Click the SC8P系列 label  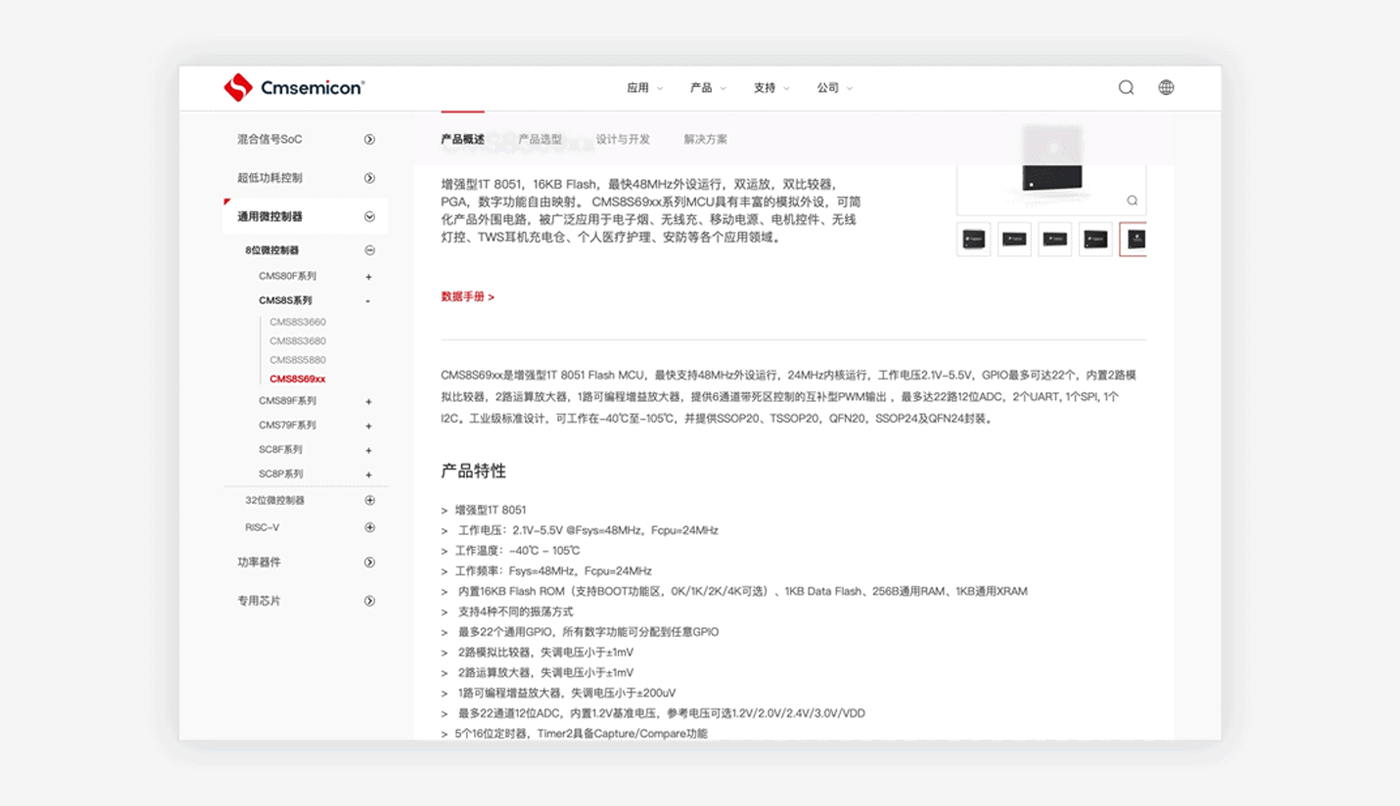click(281, 474)
